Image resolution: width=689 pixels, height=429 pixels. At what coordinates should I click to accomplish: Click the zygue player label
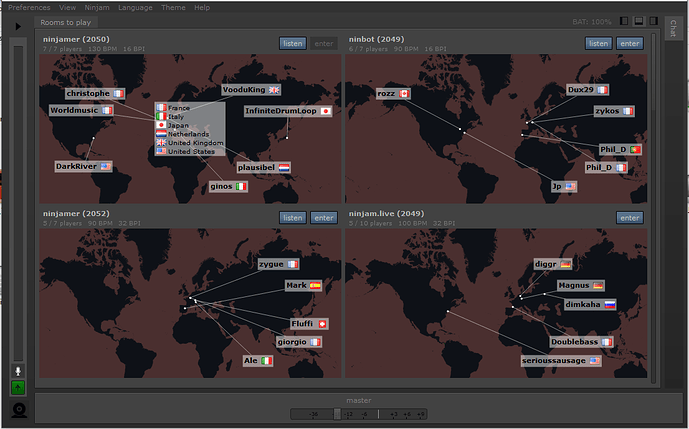[x=279, y=265]
